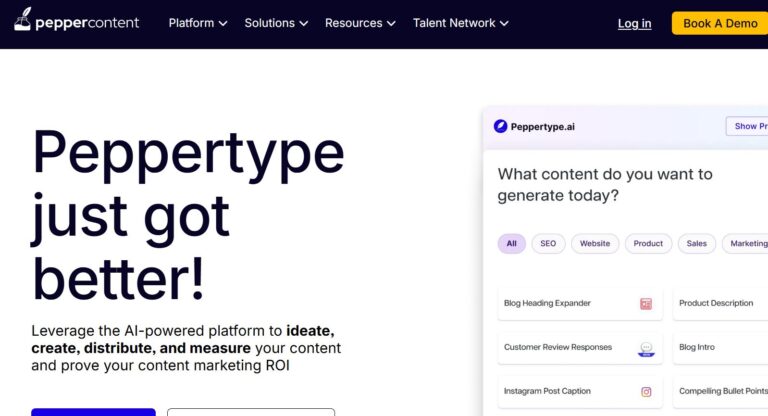Select the Product filter chip
The width and height of the screenshot is (768, 416).
pyautogui.click(x=648, y=244)
